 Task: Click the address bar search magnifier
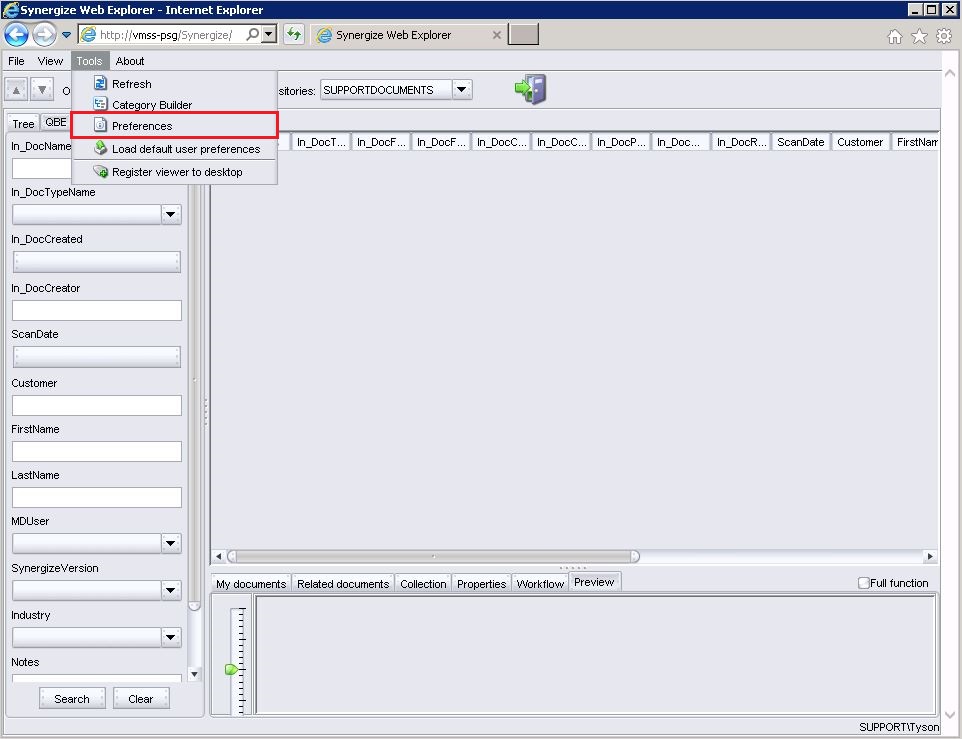[252, 34]
